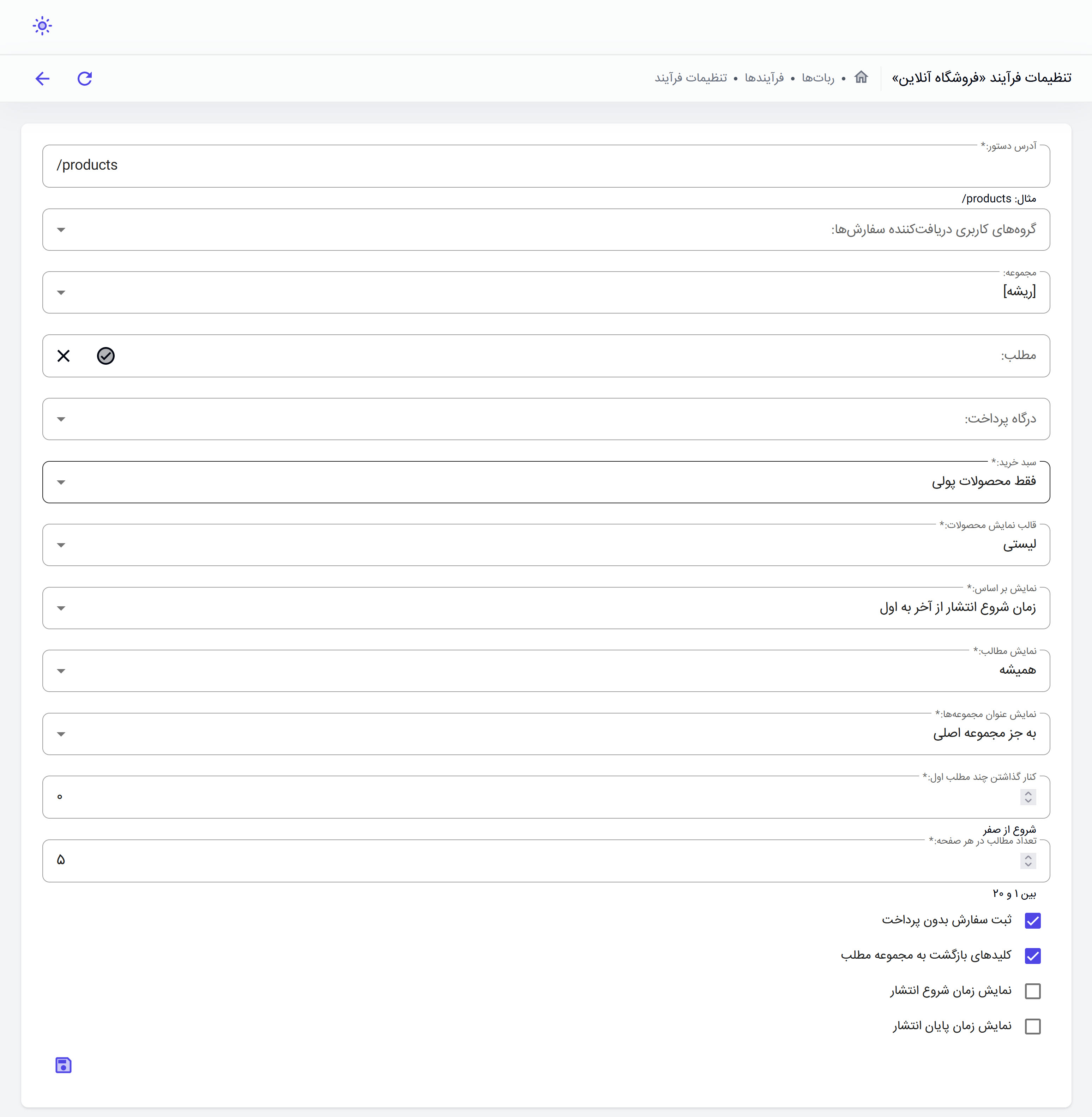The image size is (1092, 1117).
Task: Toggle the light/dark theme sun icon
Action: tap(42, 26)
